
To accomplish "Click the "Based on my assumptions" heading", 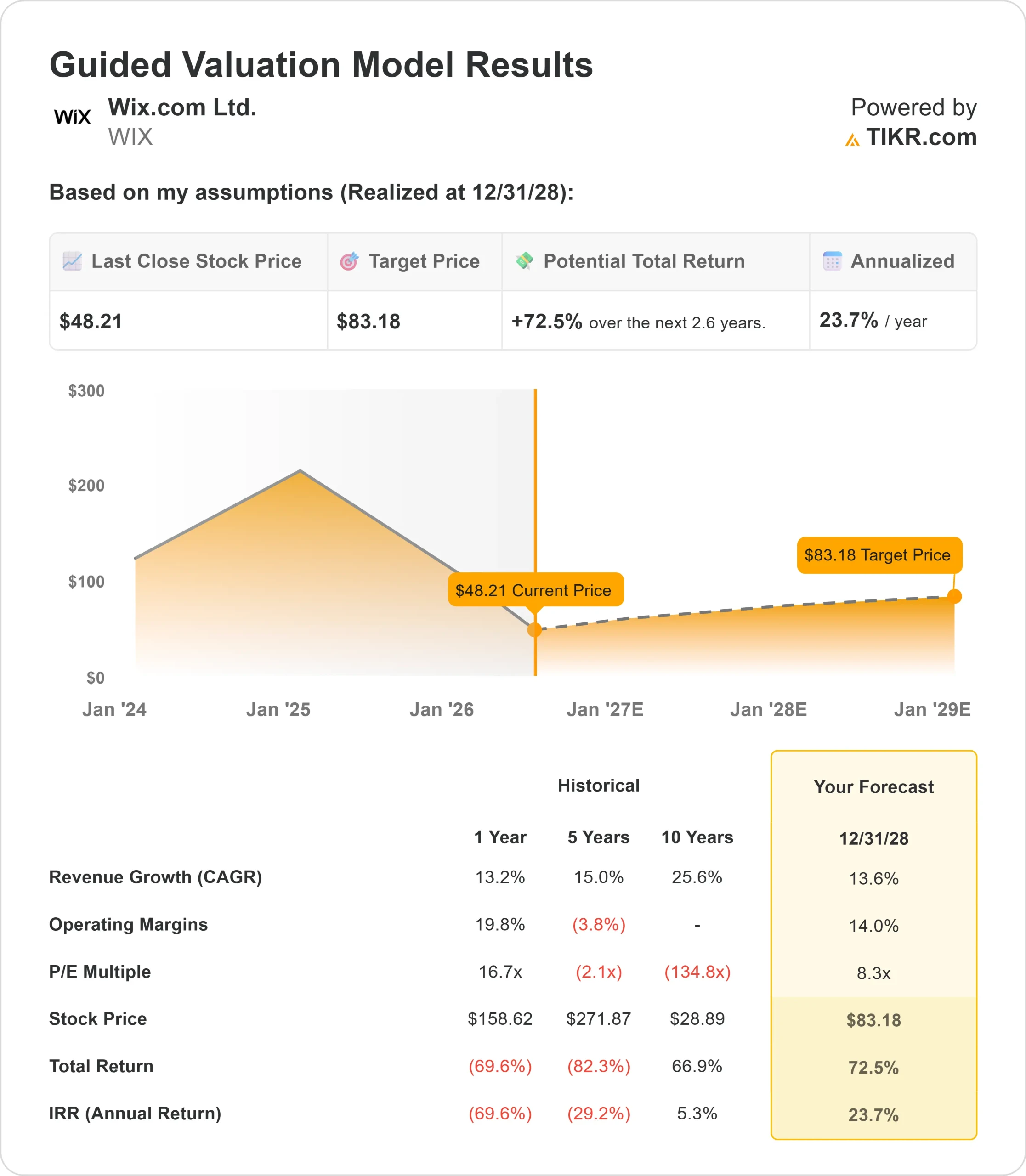I will (x=312, y=192).
